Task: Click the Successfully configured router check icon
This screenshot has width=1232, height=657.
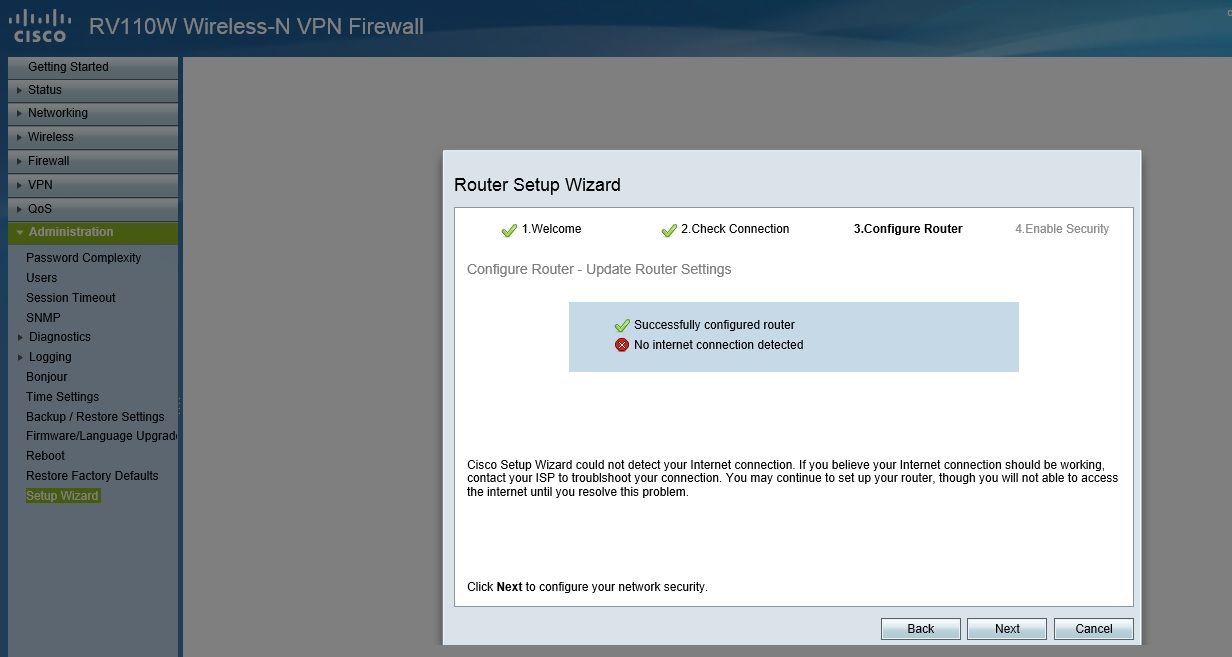Action: pos(622,325)
